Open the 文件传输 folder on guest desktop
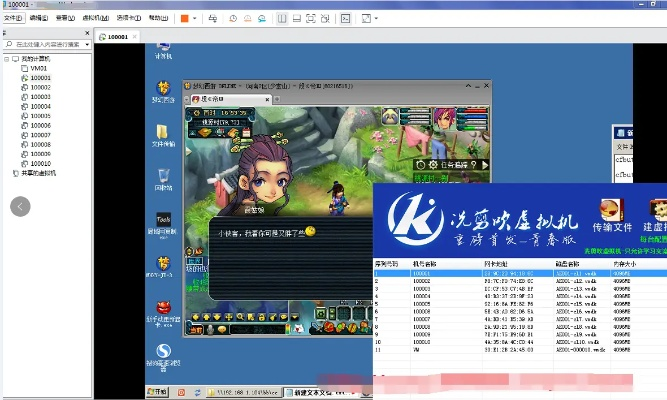 pyautogui.click(x=163, y=136)
